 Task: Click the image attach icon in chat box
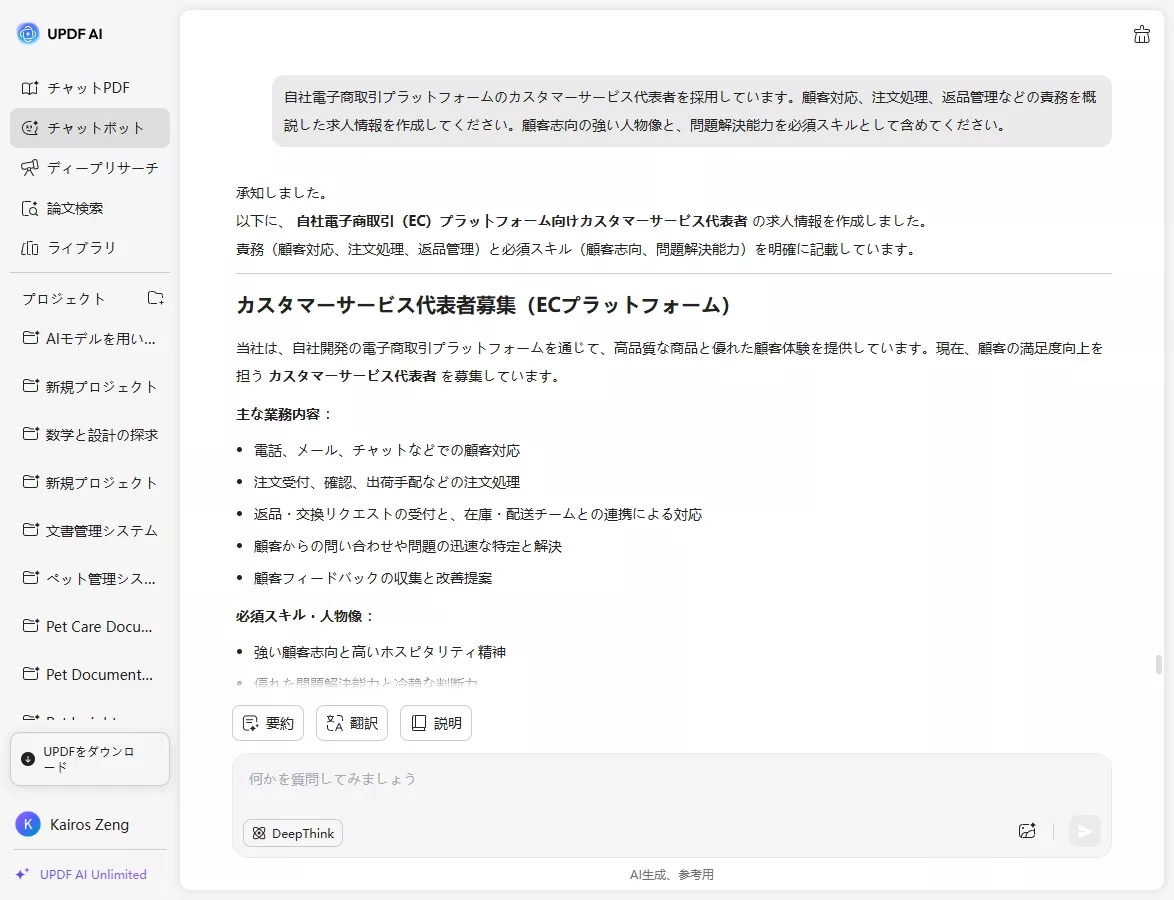tap(1027, 831)
